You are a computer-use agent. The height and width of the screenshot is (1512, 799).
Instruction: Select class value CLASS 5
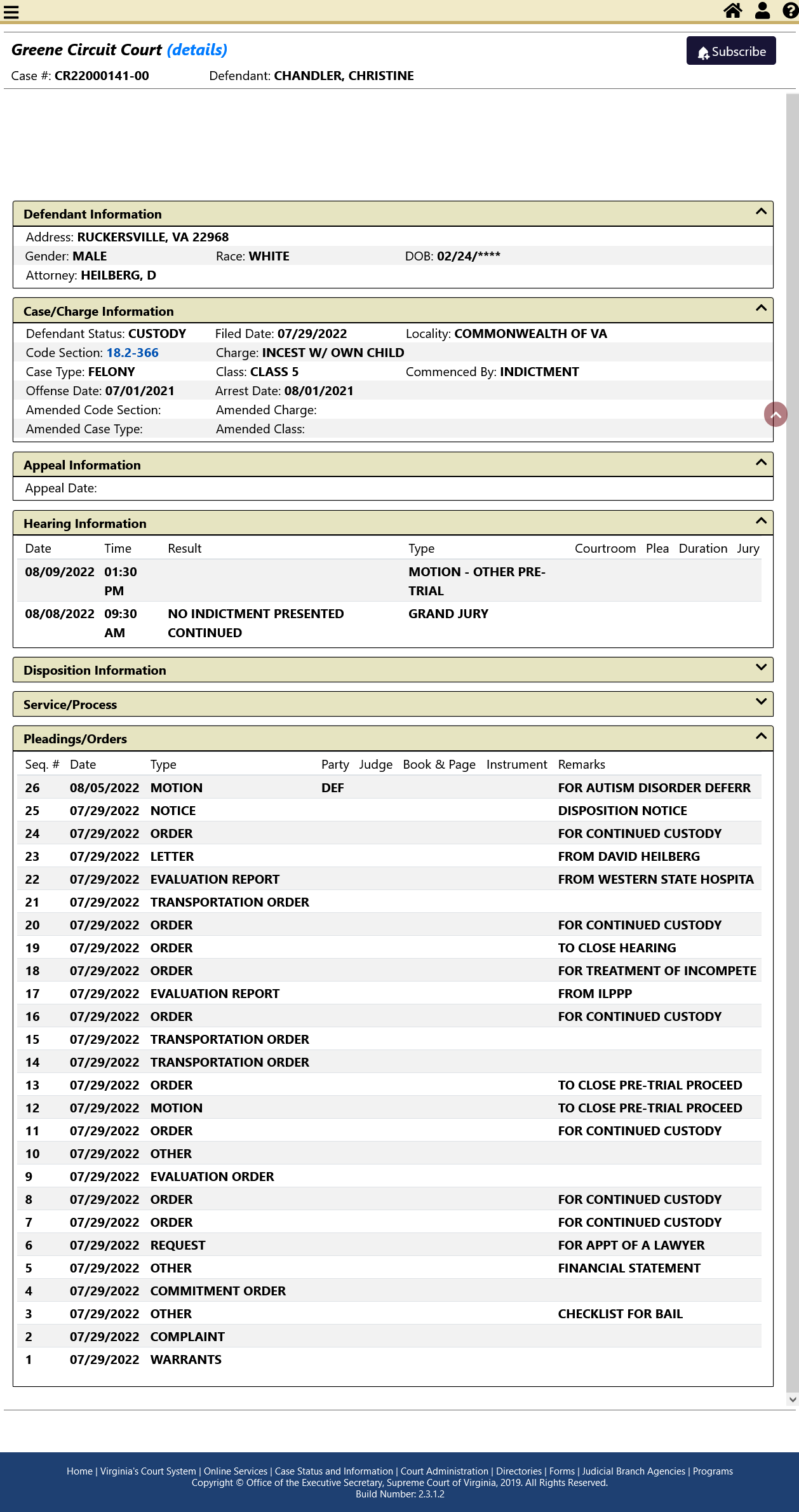coord(274,372)
